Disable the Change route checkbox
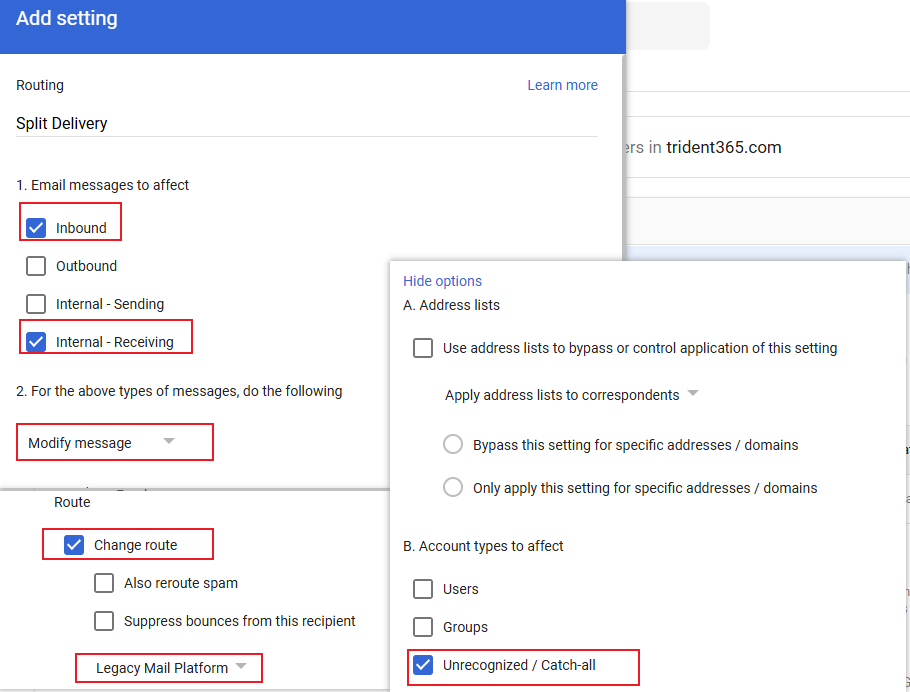This screenshot has width=910, height=692. [74, 545]
